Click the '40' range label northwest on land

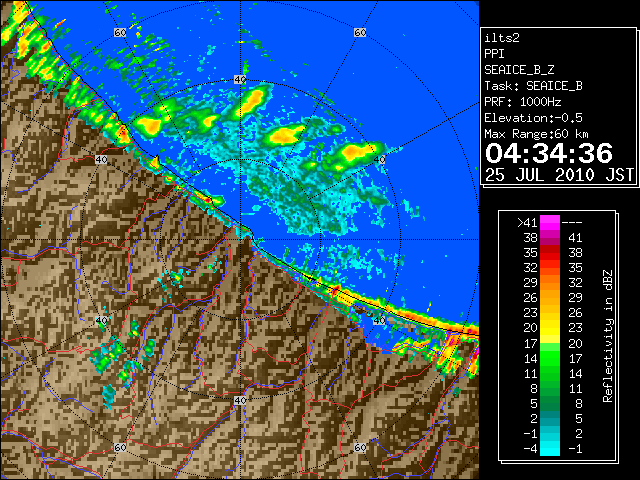[101, 160]
